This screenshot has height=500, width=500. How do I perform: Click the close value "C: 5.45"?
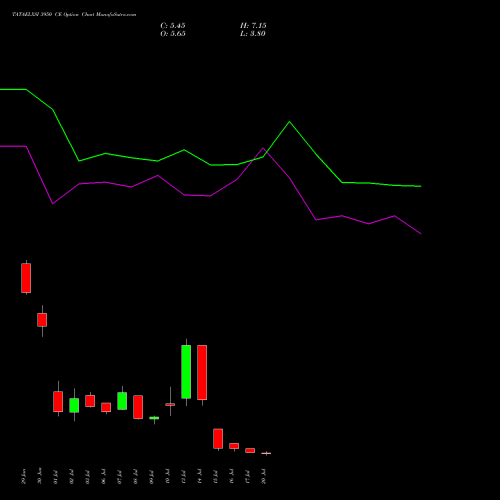pos(173,26)
